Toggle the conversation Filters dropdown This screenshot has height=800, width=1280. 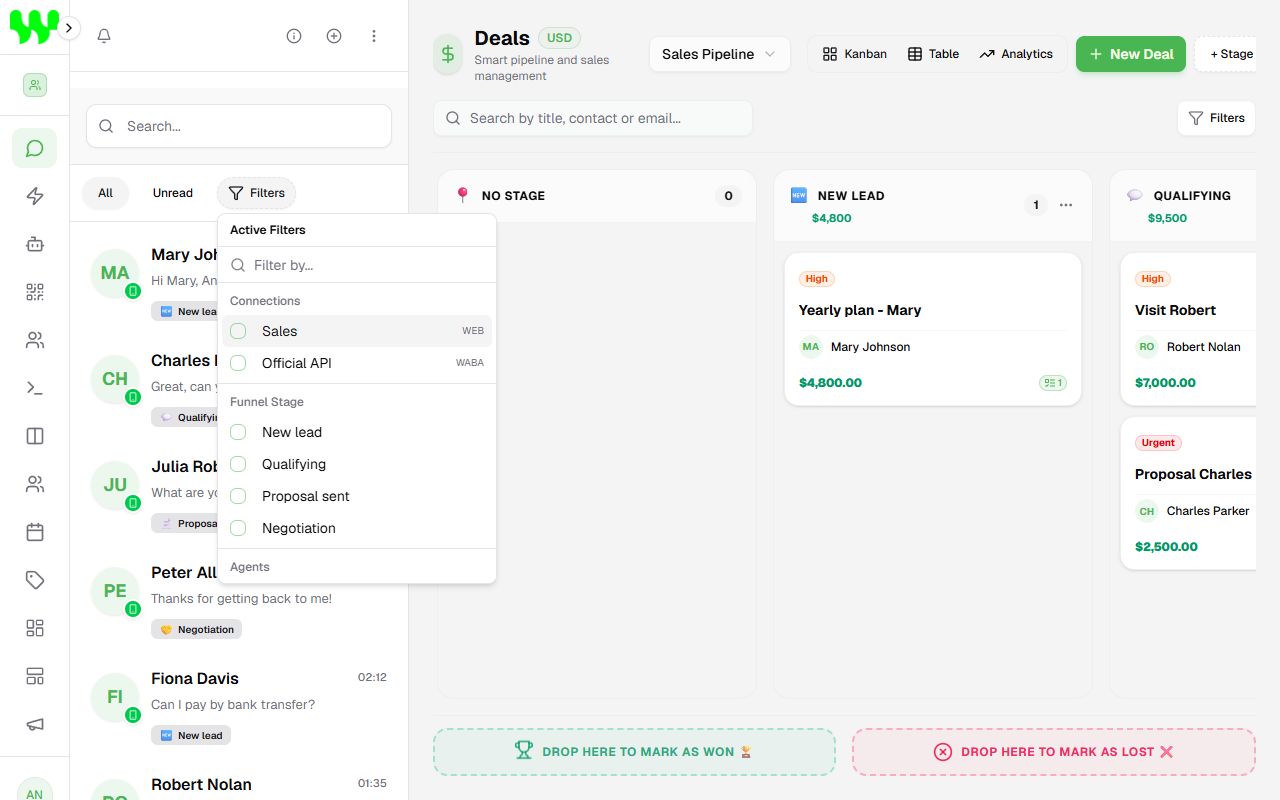256,193
